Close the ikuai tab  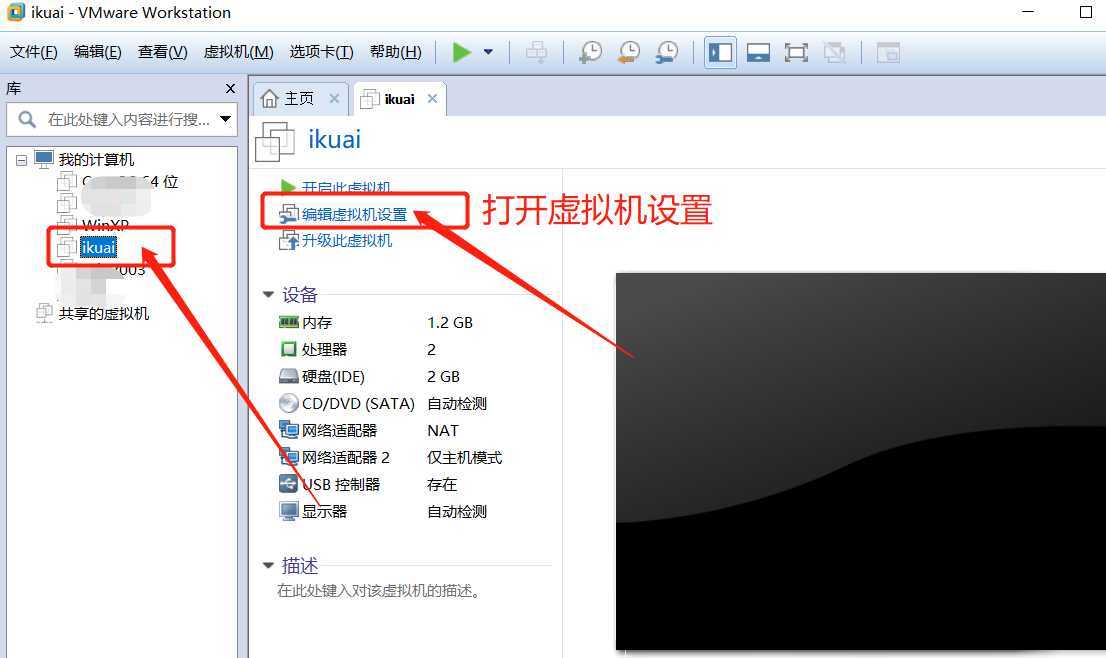coord(432,99)
